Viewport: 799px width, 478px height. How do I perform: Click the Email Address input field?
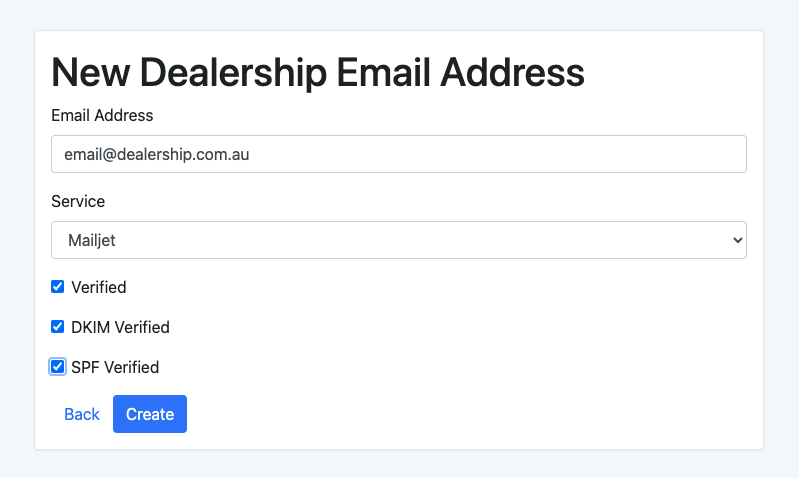coord(398,154)
